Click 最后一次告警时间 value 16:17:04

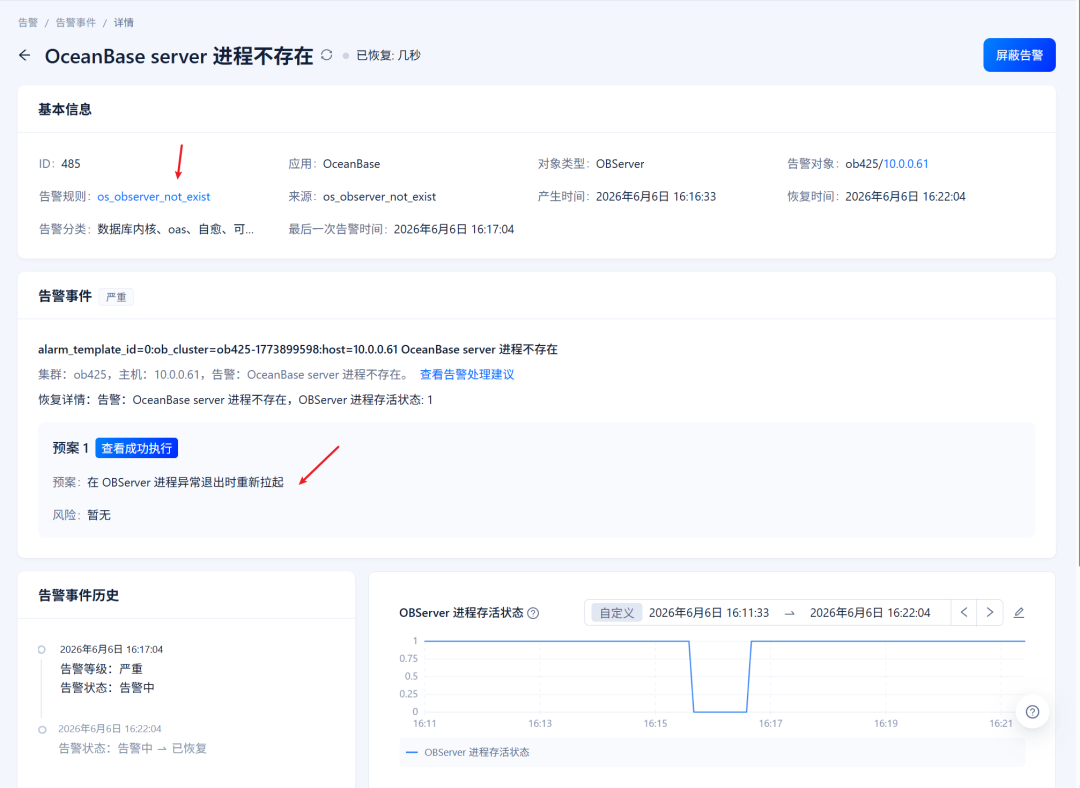[x=454, y=229]
